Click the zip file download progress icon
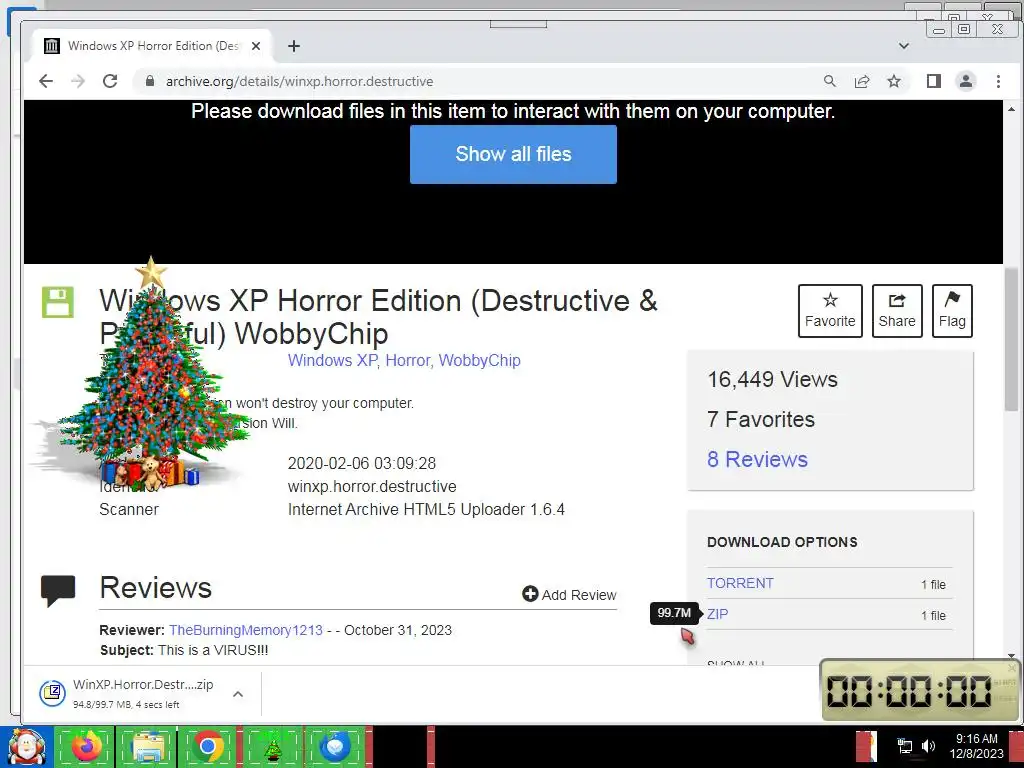The width and height of the screenshot is (1024, 768). point(52,693)
